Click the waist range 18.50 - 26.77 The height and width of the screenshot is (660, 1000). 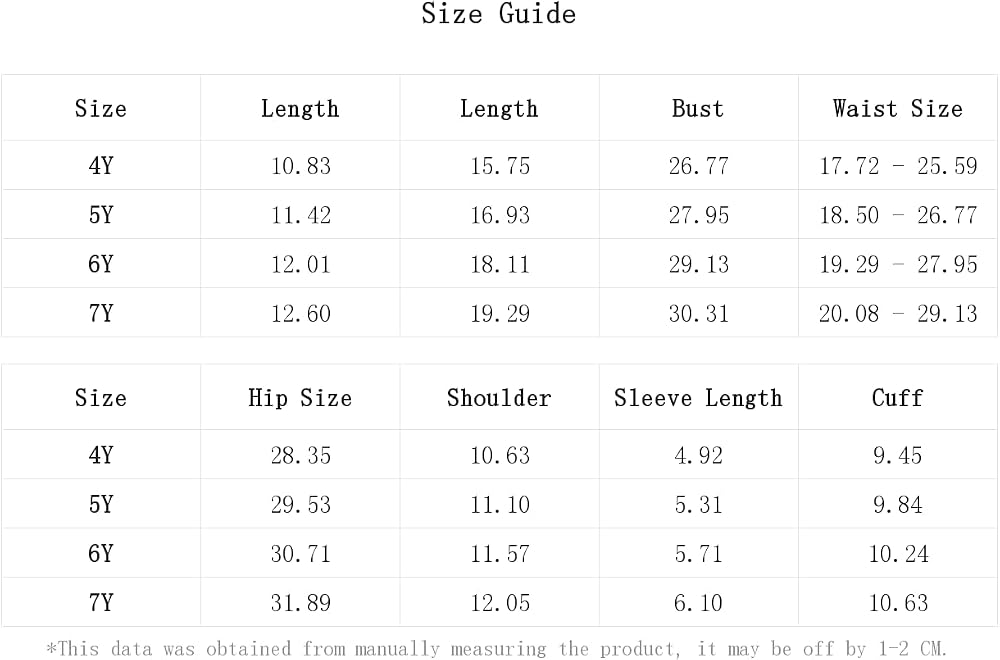tap(898, 215)
